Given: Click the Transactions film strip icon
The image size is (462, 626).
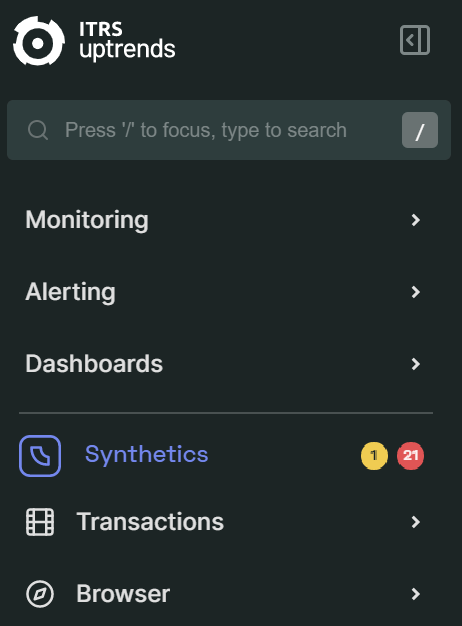Looking at the screenshot, I should click(x=40, y=522).
